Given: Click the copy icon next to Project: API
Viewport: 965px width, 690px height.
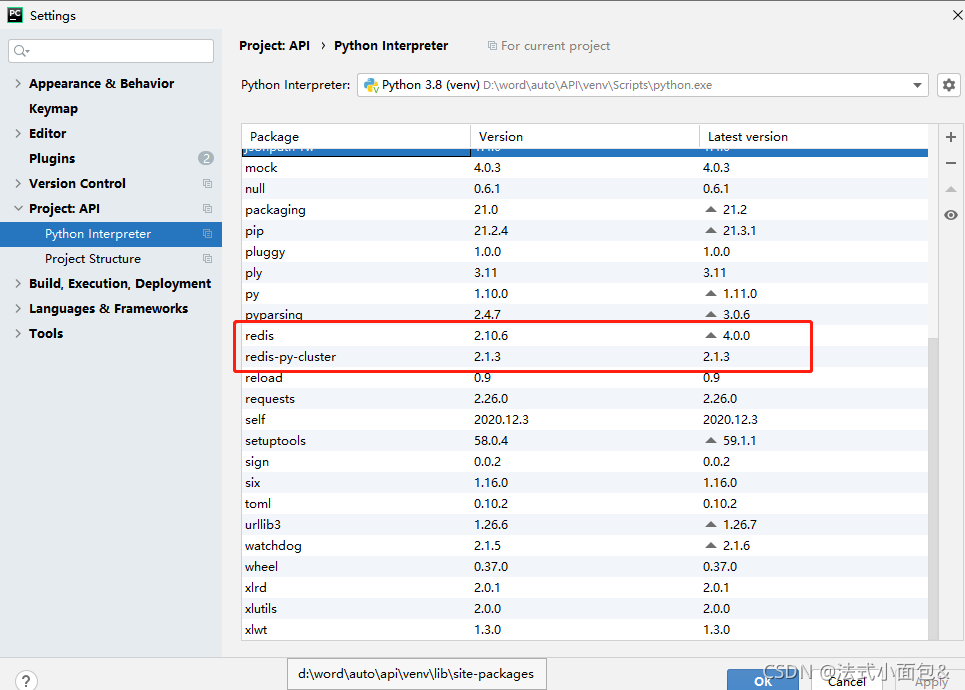Looking at the screenshot, I should (x=207, y=209).
